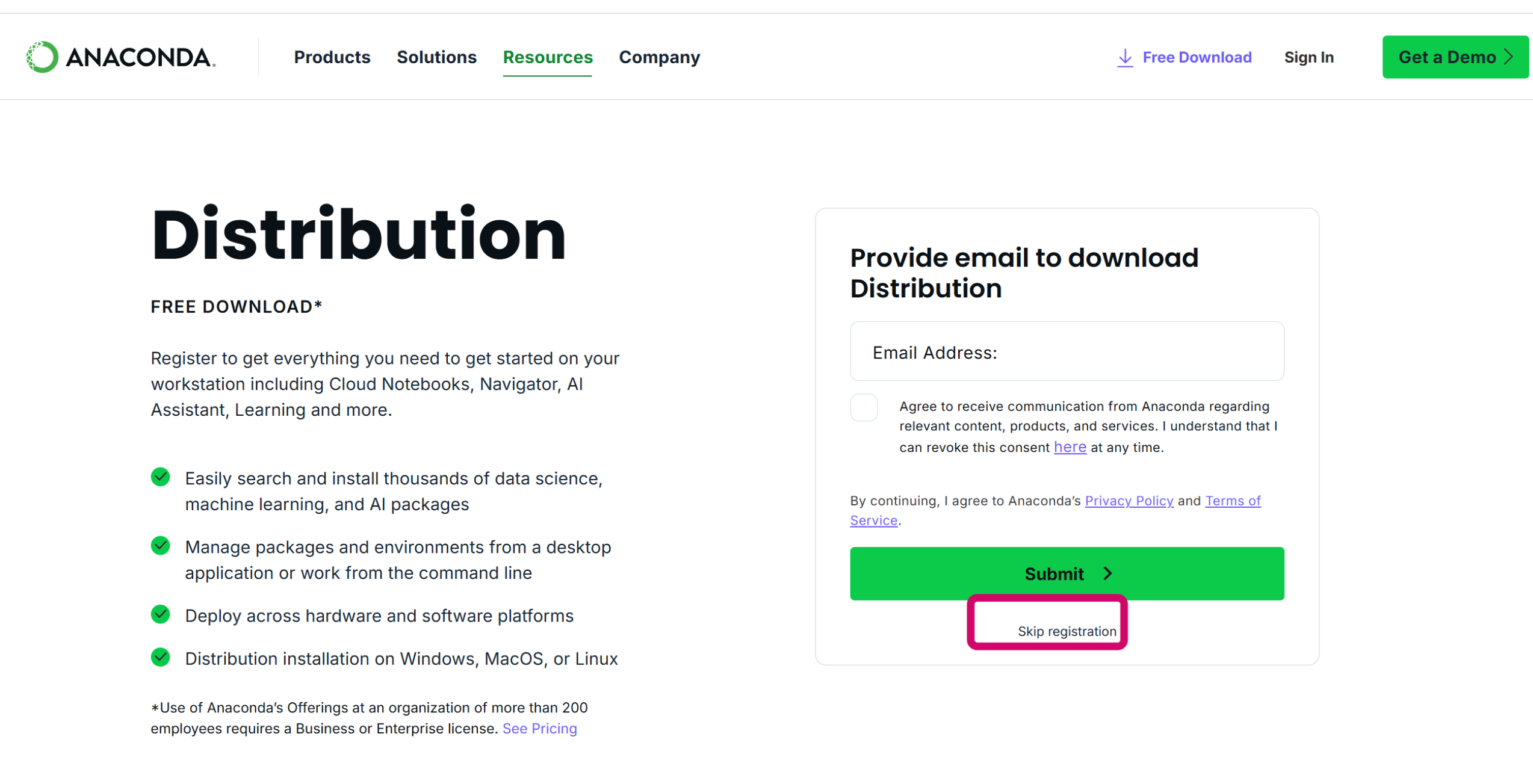Click the 'here' revoke consent link
This screenshot has height=784, width=1533.
click(x=1070, y=447)
